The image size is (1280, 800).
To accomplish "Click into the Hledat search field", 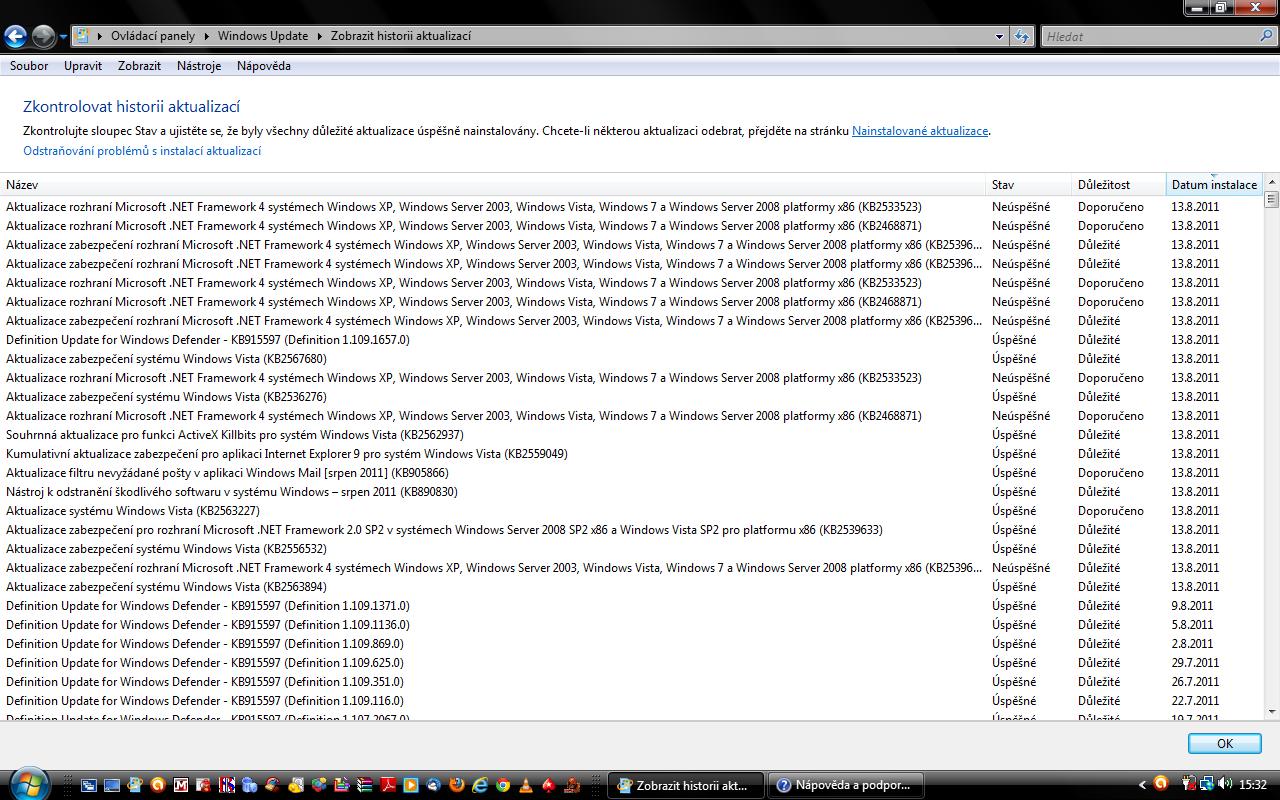I will pos(1150,37).
